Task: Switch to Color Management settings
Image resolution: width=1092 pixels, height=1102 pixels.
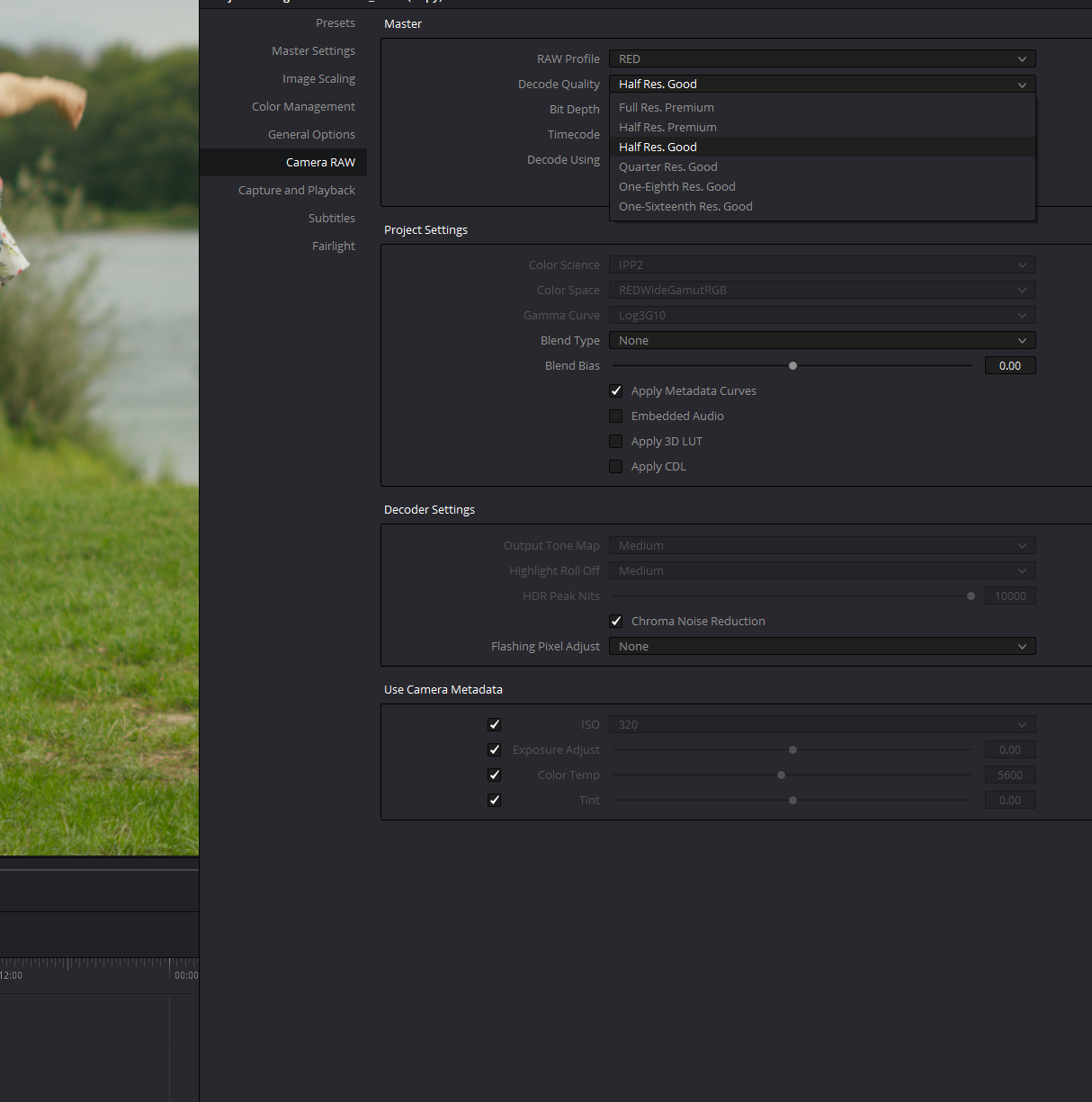Action: point(303,106)
